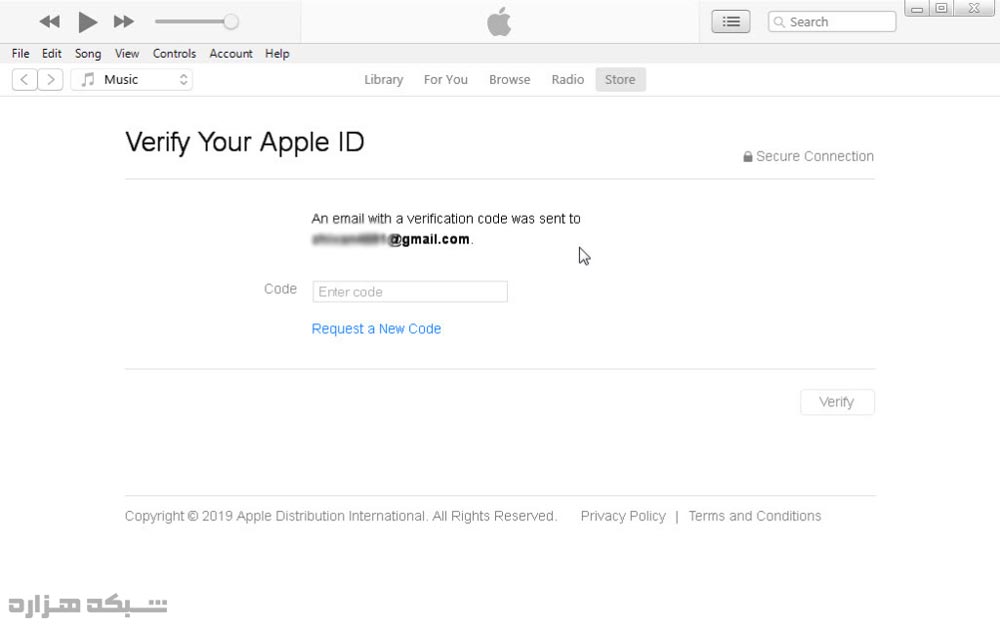This screenshot has width=1000, height=627.
Task: Switch to the Radio tab
Action: point(568,80)
